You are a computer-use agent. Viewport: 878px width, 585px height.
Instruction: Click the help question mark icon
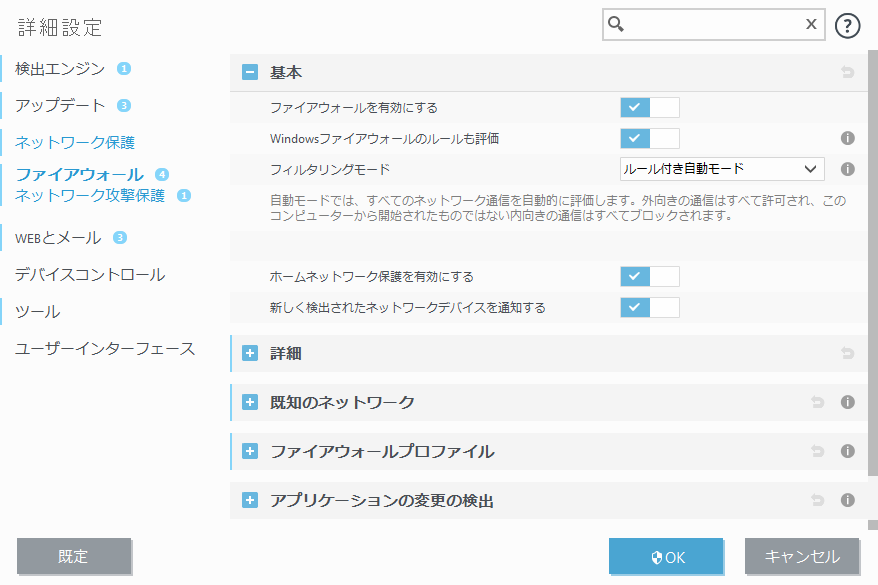coord(847,26)
